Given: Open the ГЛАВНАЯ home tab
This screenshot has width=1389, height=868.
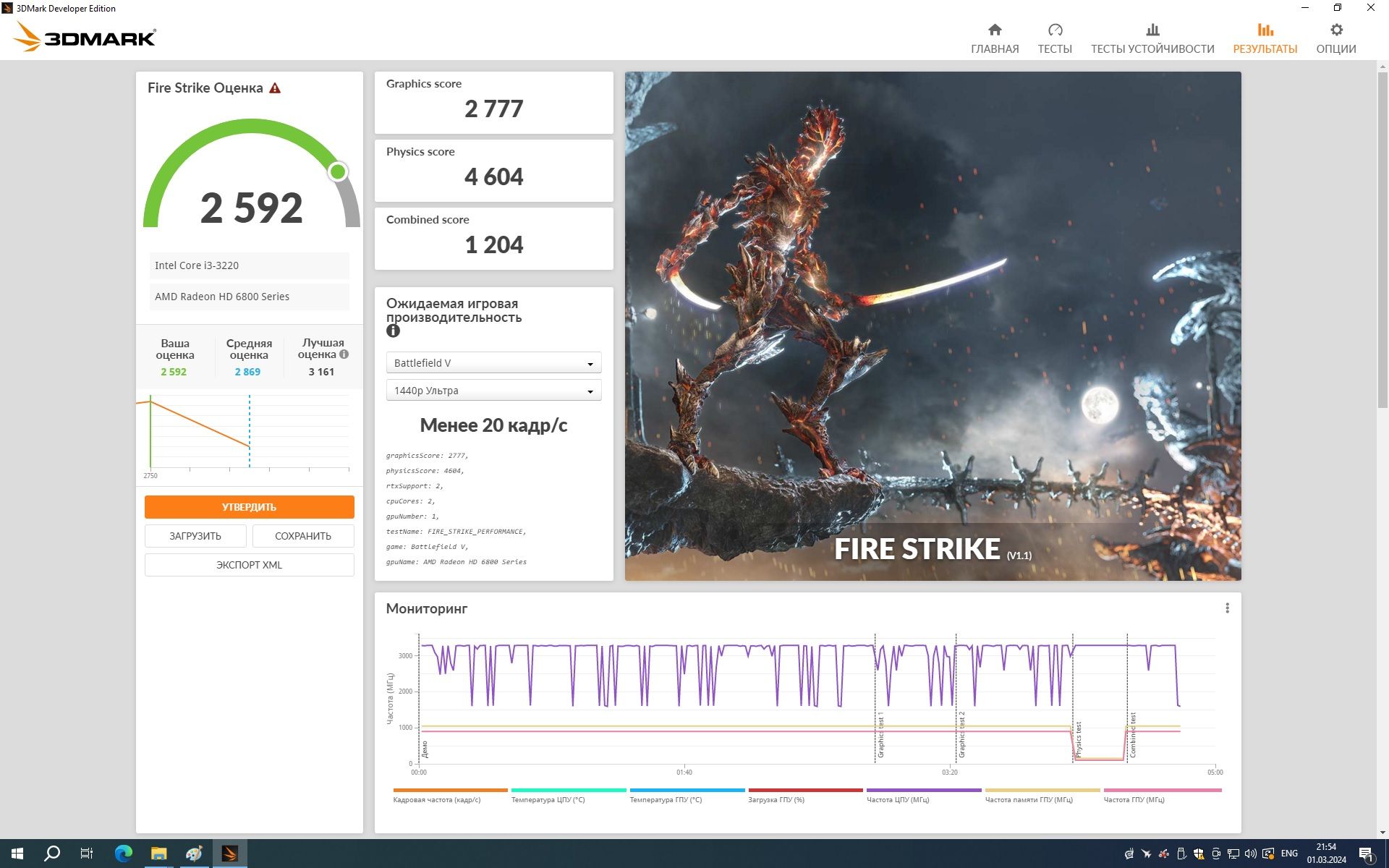Looking at the screenshot, I should click(x=995, y=38).
